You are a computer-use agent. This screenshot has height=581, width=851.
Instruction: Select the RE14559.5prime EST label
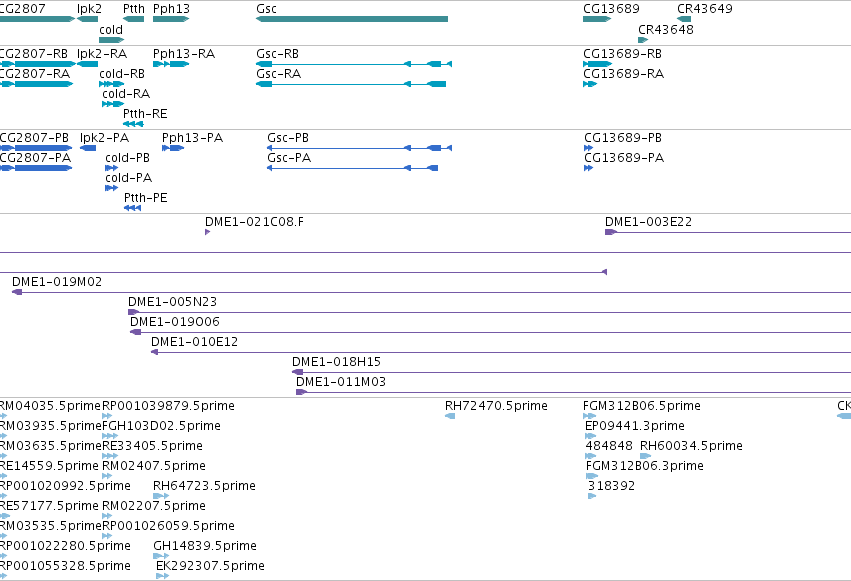pos(49,465)
